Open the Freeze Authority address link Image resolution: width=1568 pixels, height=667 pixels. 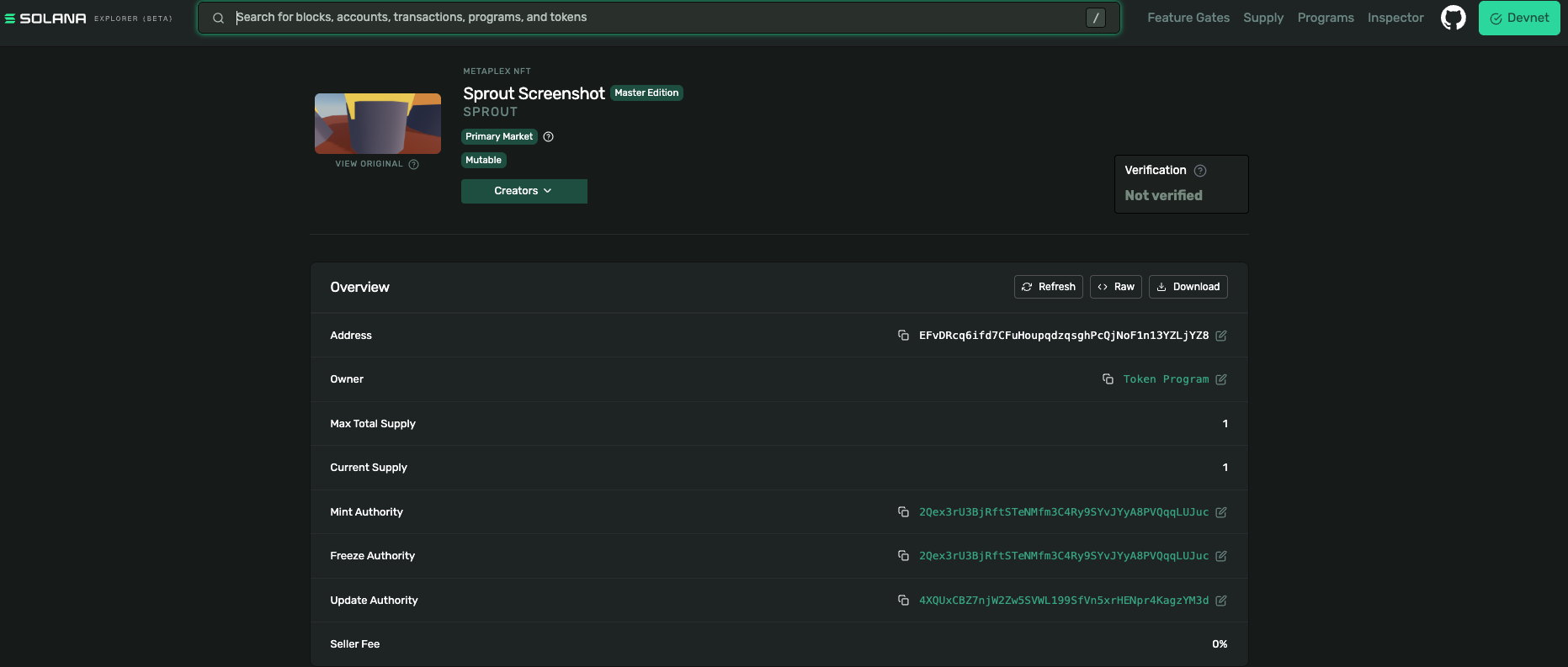[1064, 556]
